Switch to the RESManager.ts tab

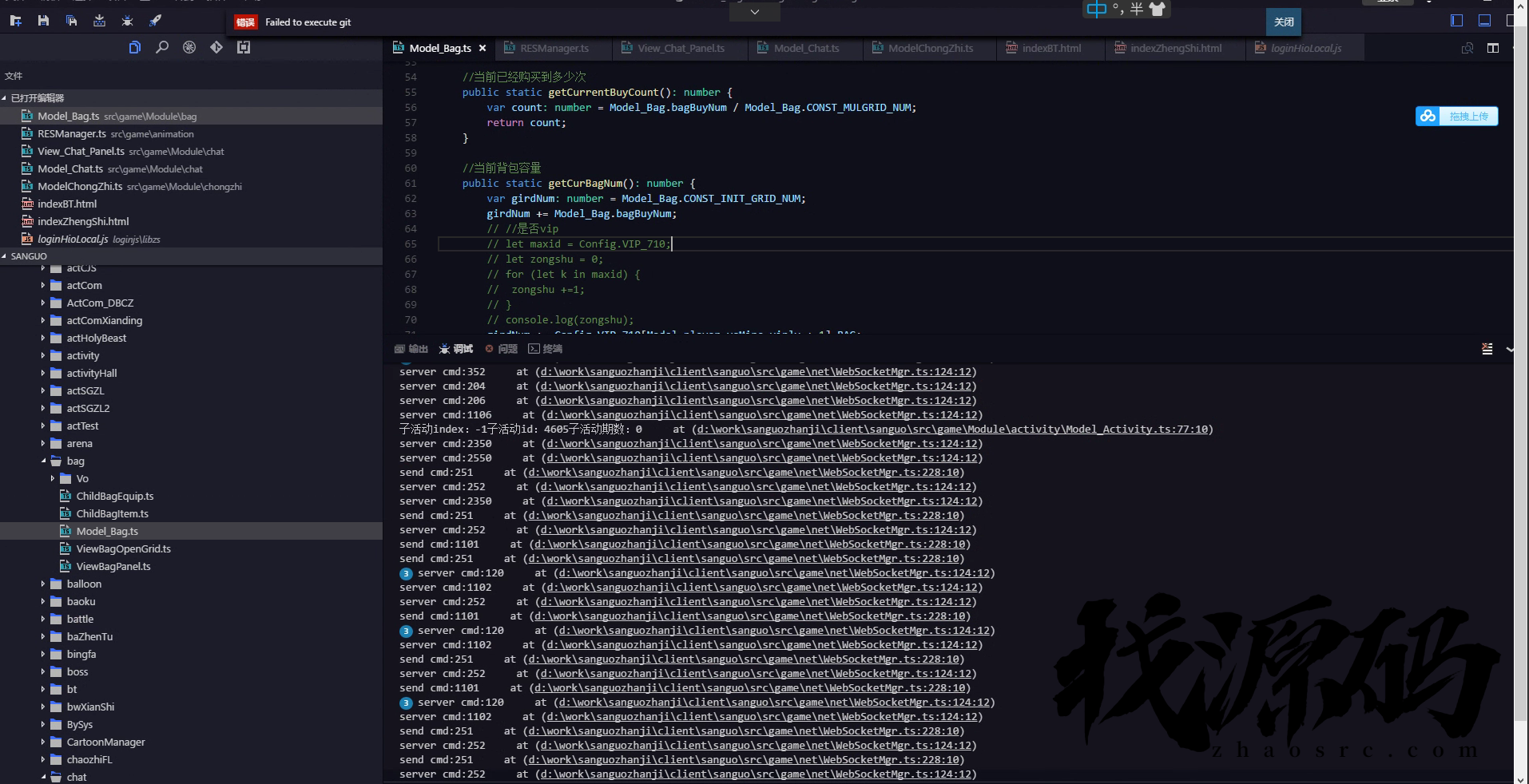tap(554, 49)
